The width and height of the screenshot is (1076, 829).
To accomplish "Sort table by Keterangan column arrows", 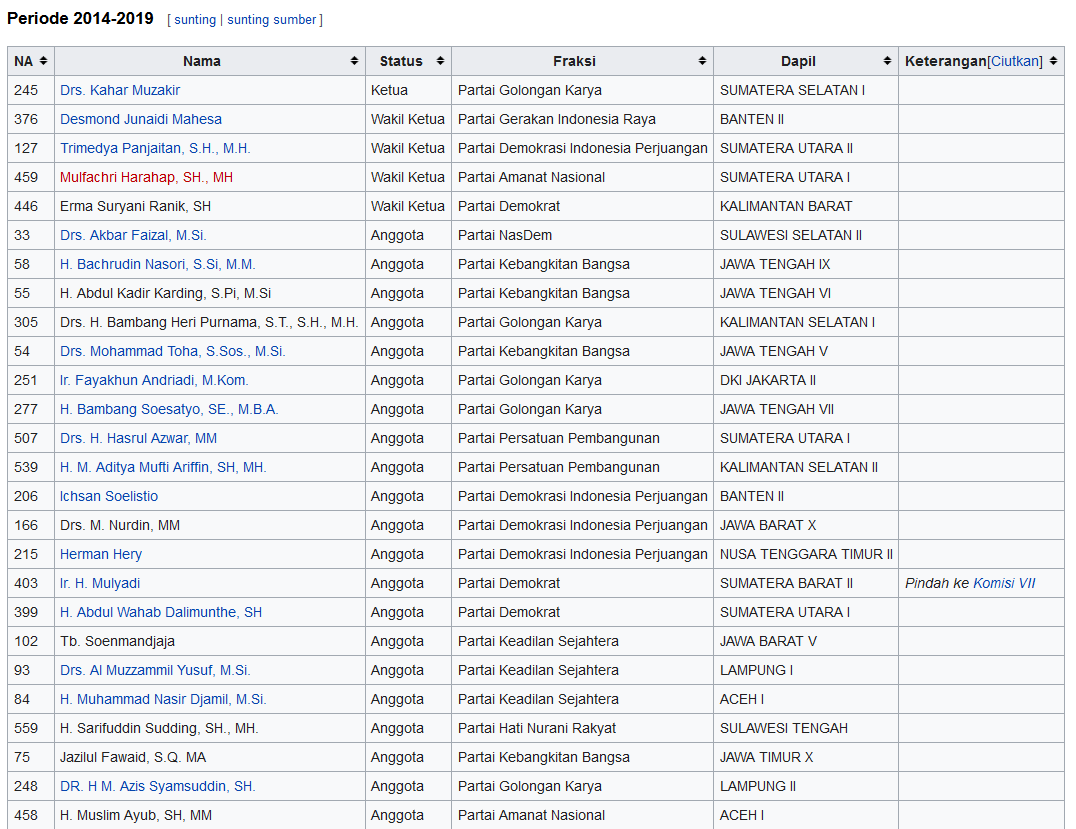I will [x=1053, y=61].
